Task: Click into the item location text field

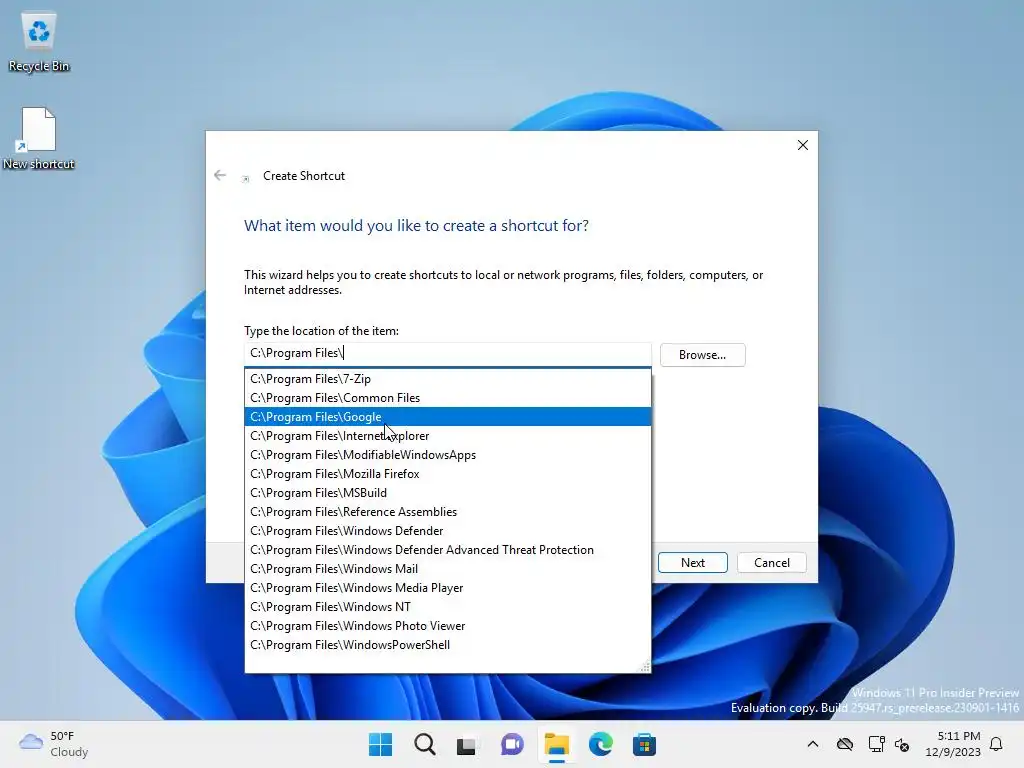Action: pos(447,353)
